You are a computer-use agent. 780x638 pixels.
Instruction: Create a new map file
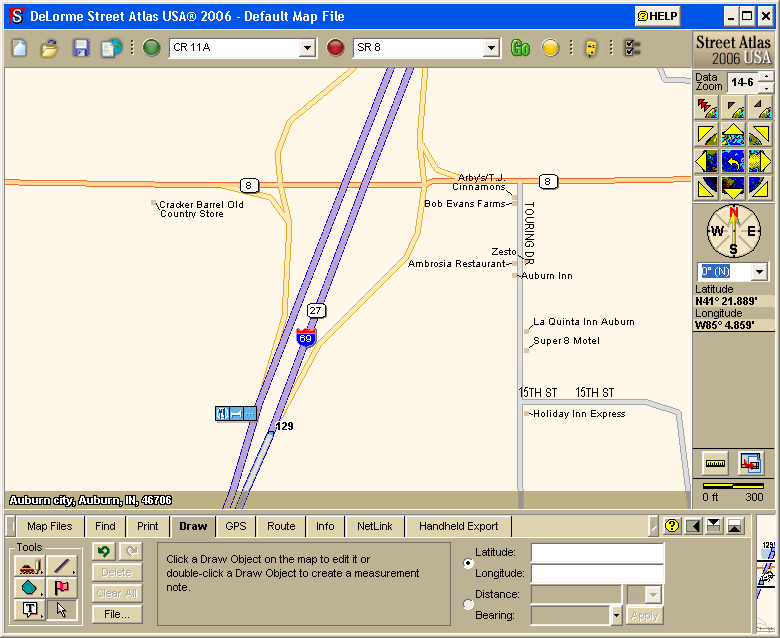(19, 48)
